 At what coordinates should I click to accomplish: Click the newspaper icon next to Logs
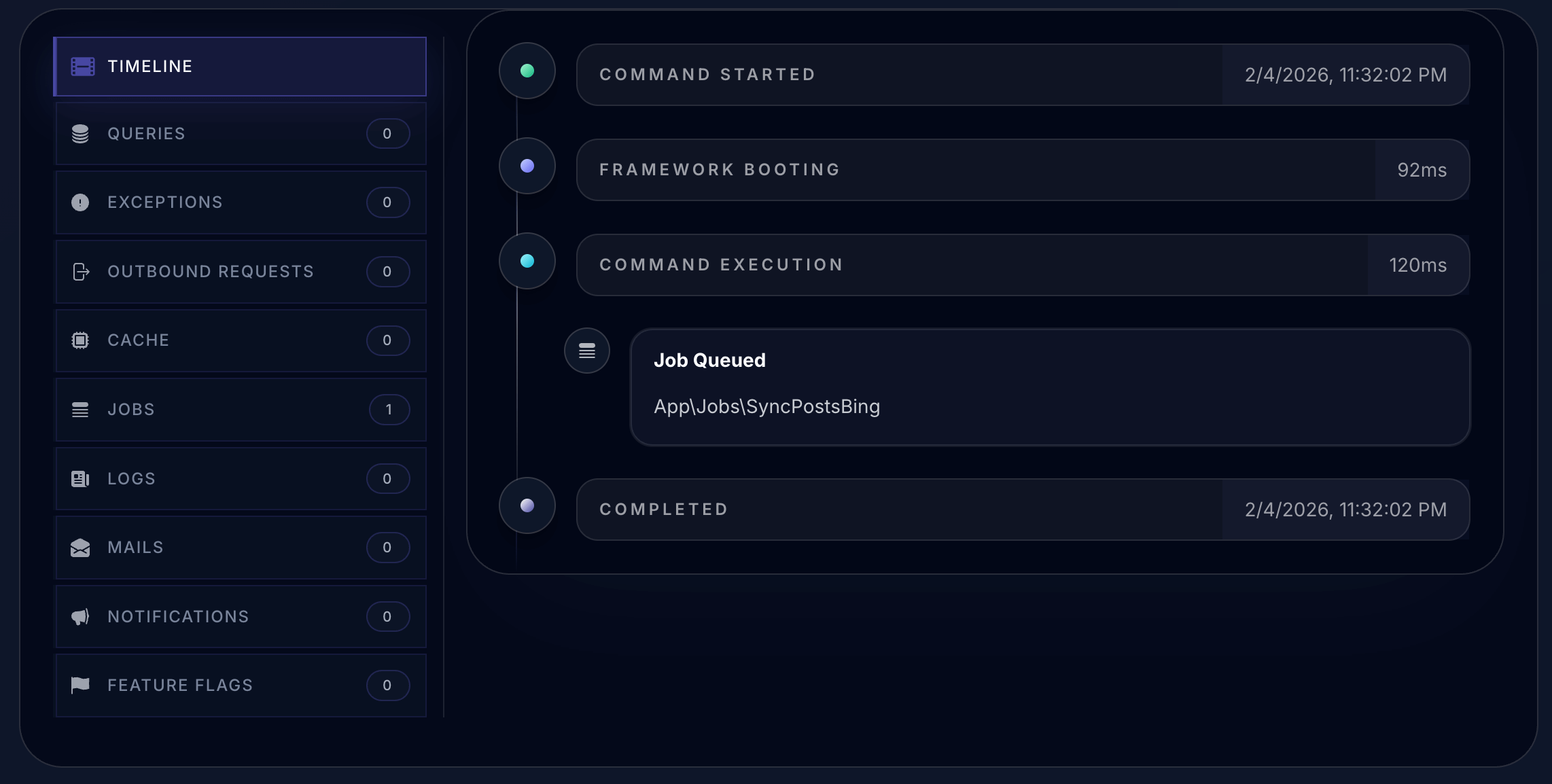pyautogui.click(x=80, y=478)
